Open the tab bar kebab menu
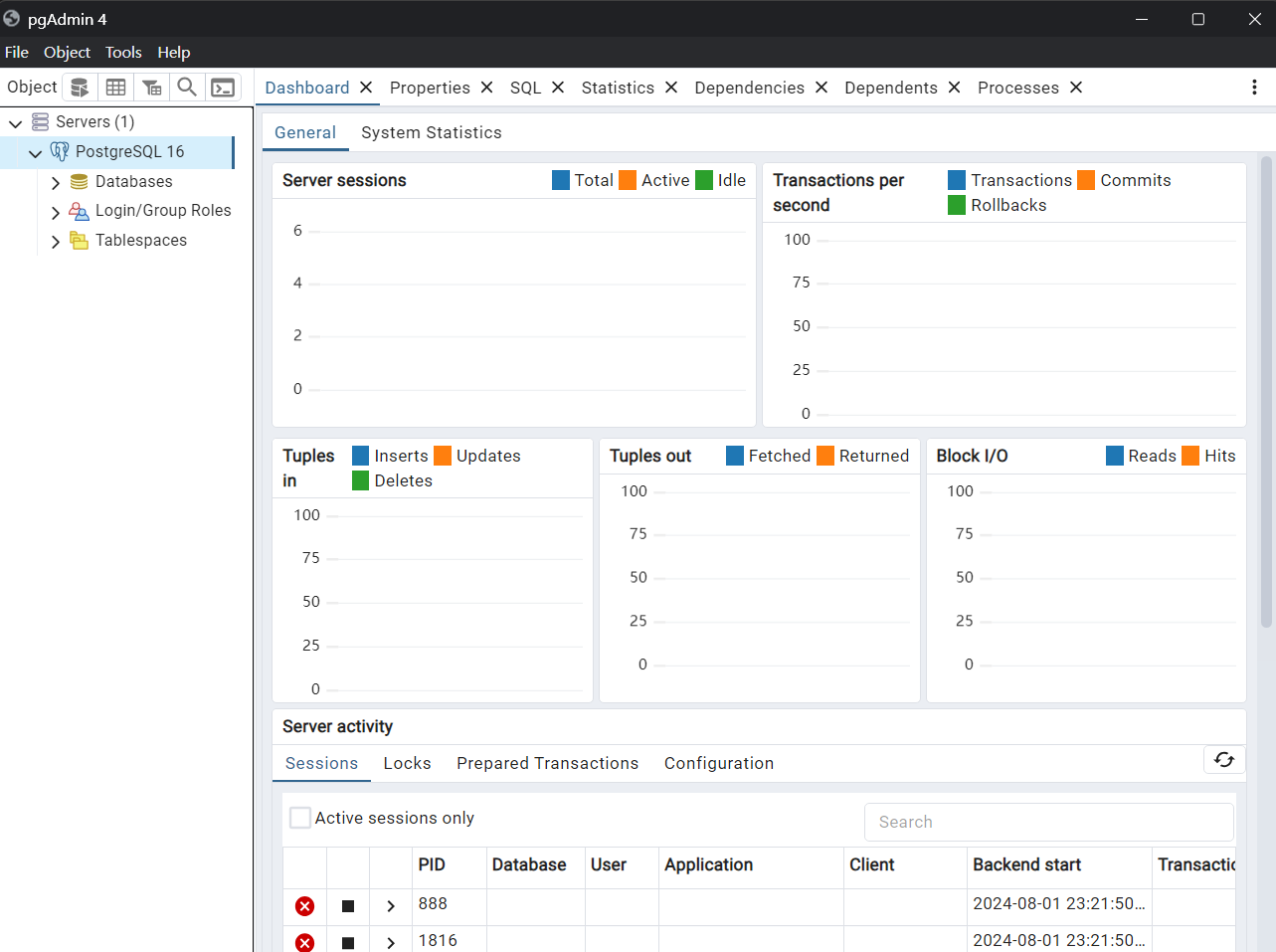1276x952 pixels. pyautogui.click(x=1254, y=88)
